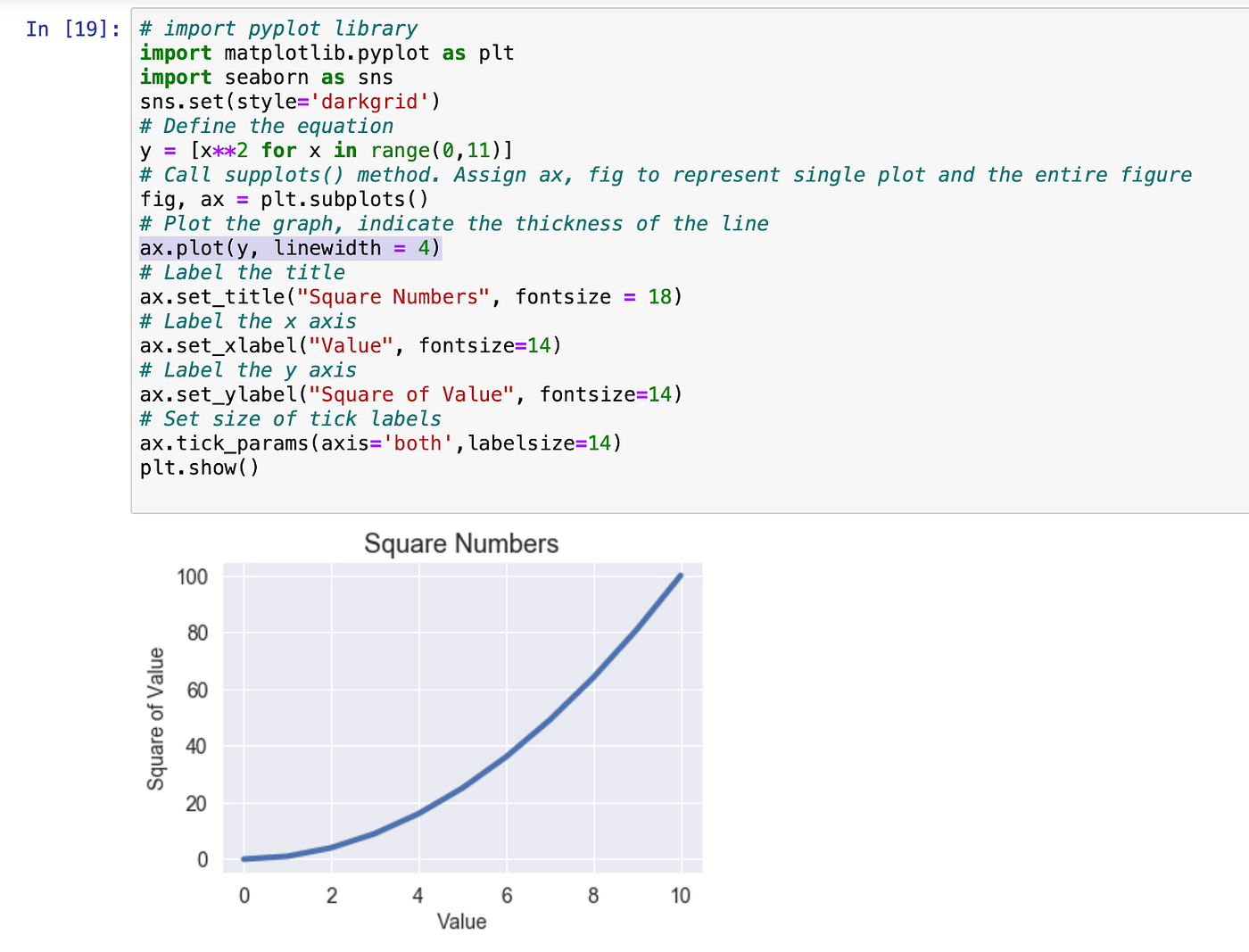Click the comment '# Define the equation'
Image resolution: width=1249 pixels, height=952 pixels.
point(265,126)
